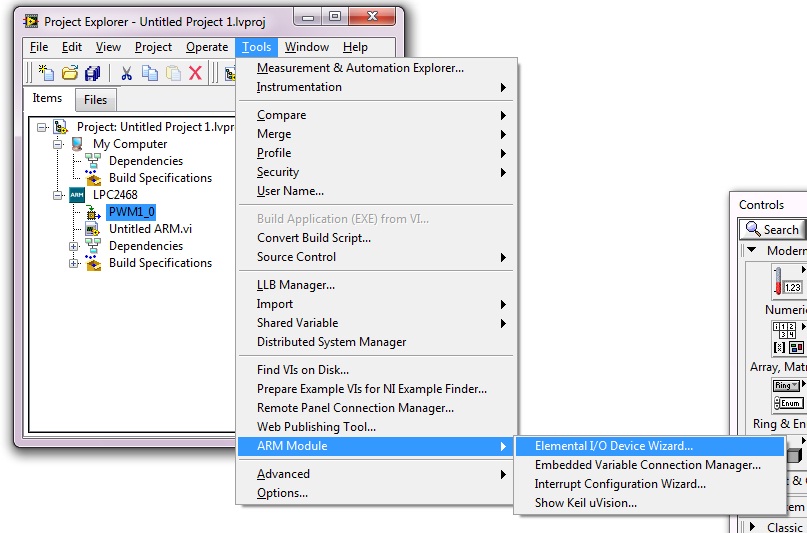Choose Options... in Tools menu
The height and width of the screenshot is (533, 807).
(378, 493)
